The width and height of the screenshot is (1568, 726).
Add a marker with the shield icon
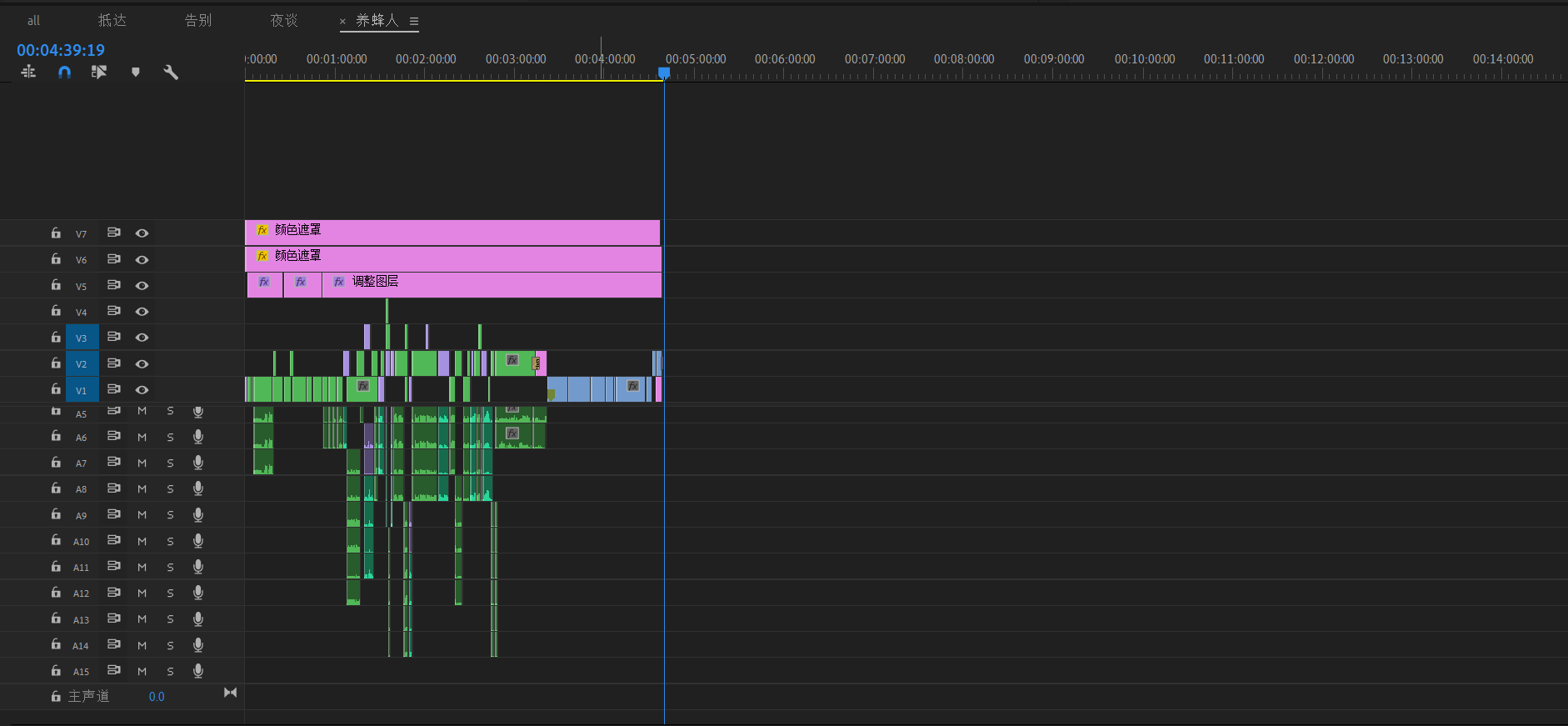click(136, 73)
